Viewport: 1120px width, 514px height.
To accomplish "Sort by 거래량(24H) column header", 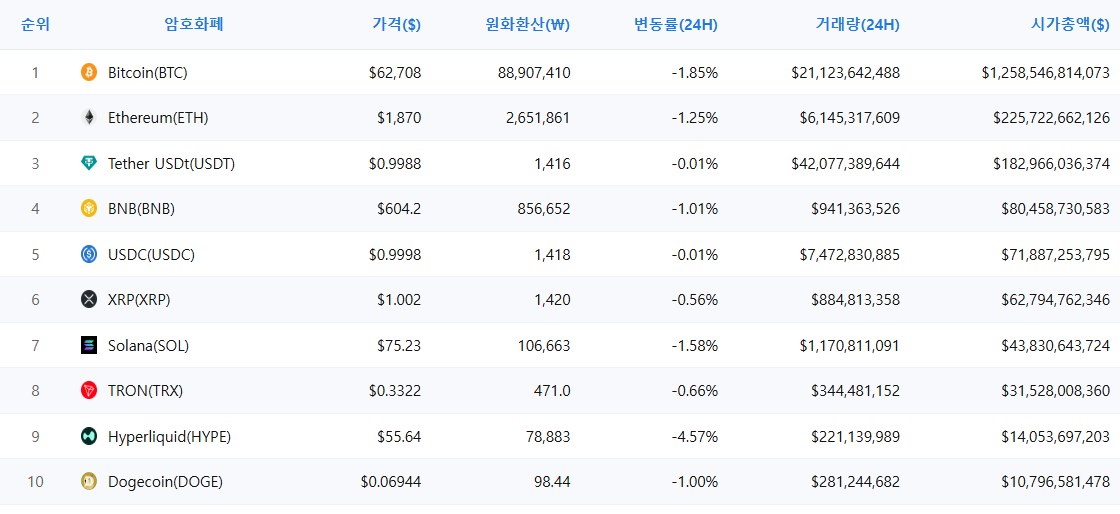I will [x=858, y=24].
